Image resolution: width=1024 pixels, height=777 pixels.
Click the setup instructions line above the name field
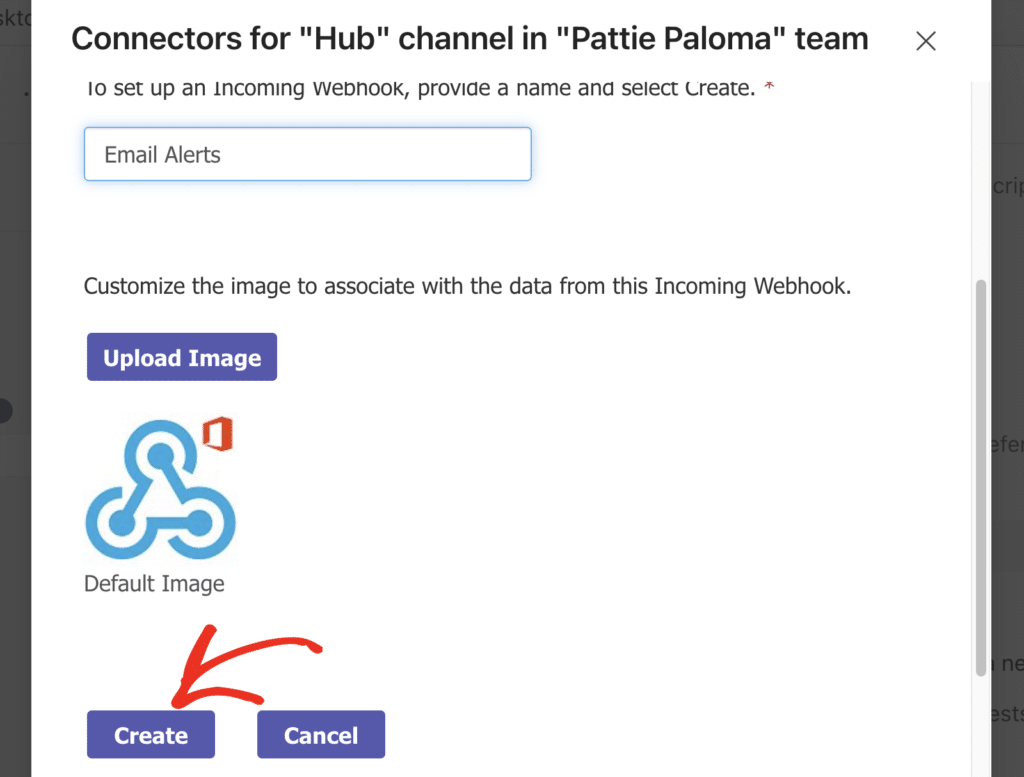point(420,88)
